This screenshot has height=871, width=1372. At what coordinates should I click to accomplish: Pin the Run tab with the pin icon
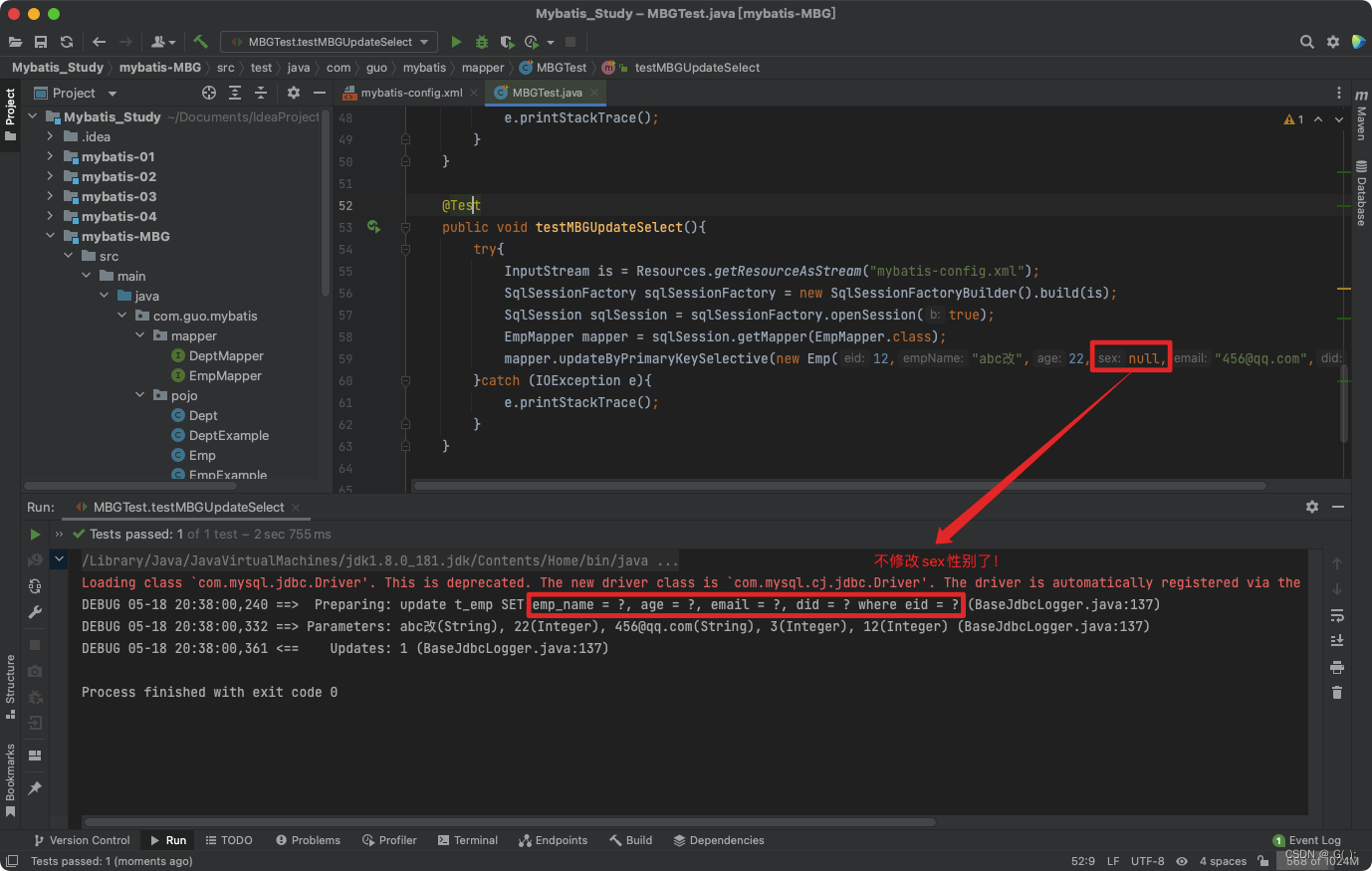(x=36, y=788)
